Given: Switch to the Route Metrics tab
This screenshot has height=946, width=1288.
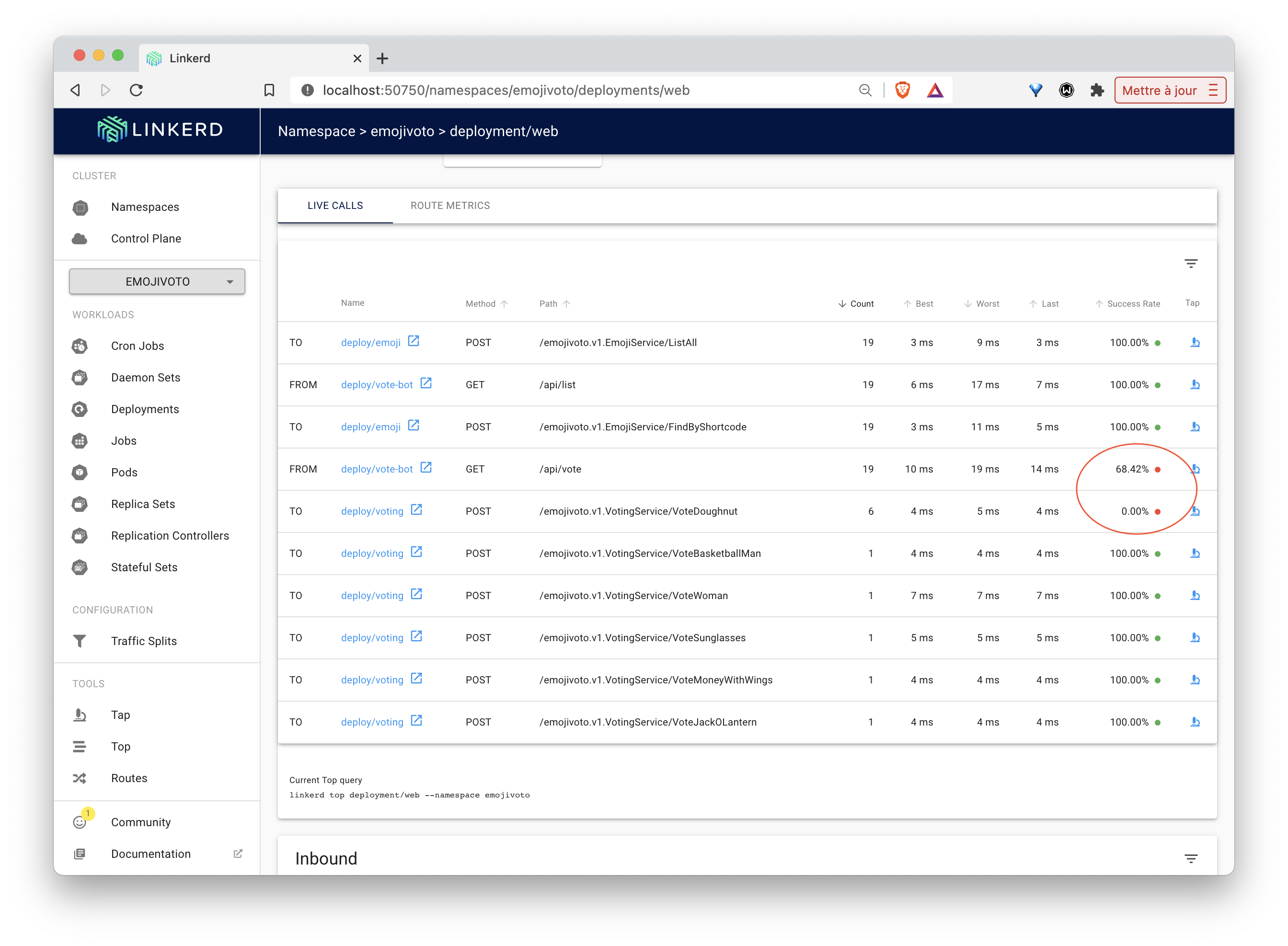Looking at the screenshot, I should [450, 206].
